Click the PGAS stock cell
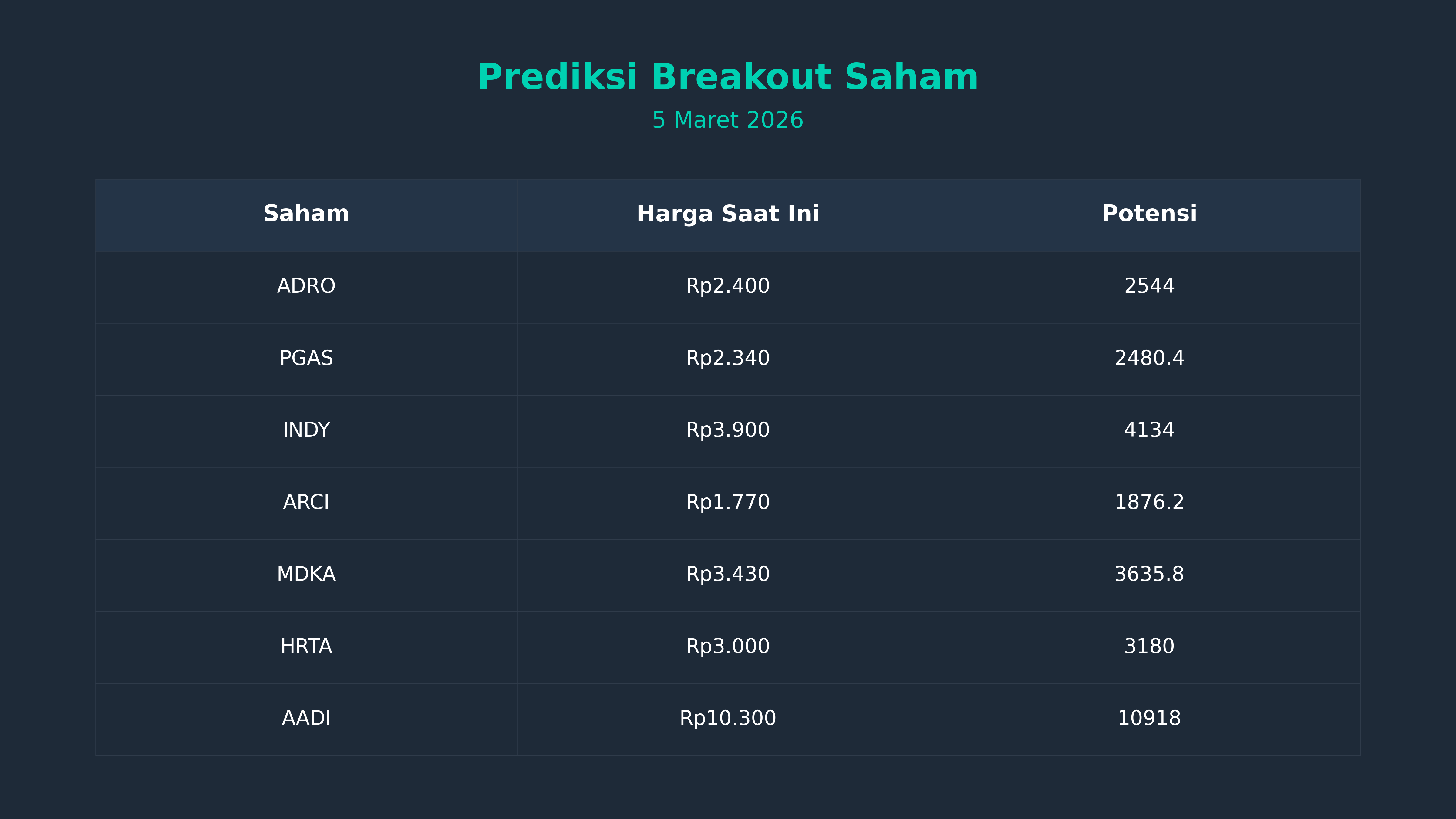The image size is (1456, 819). (306, 358)
